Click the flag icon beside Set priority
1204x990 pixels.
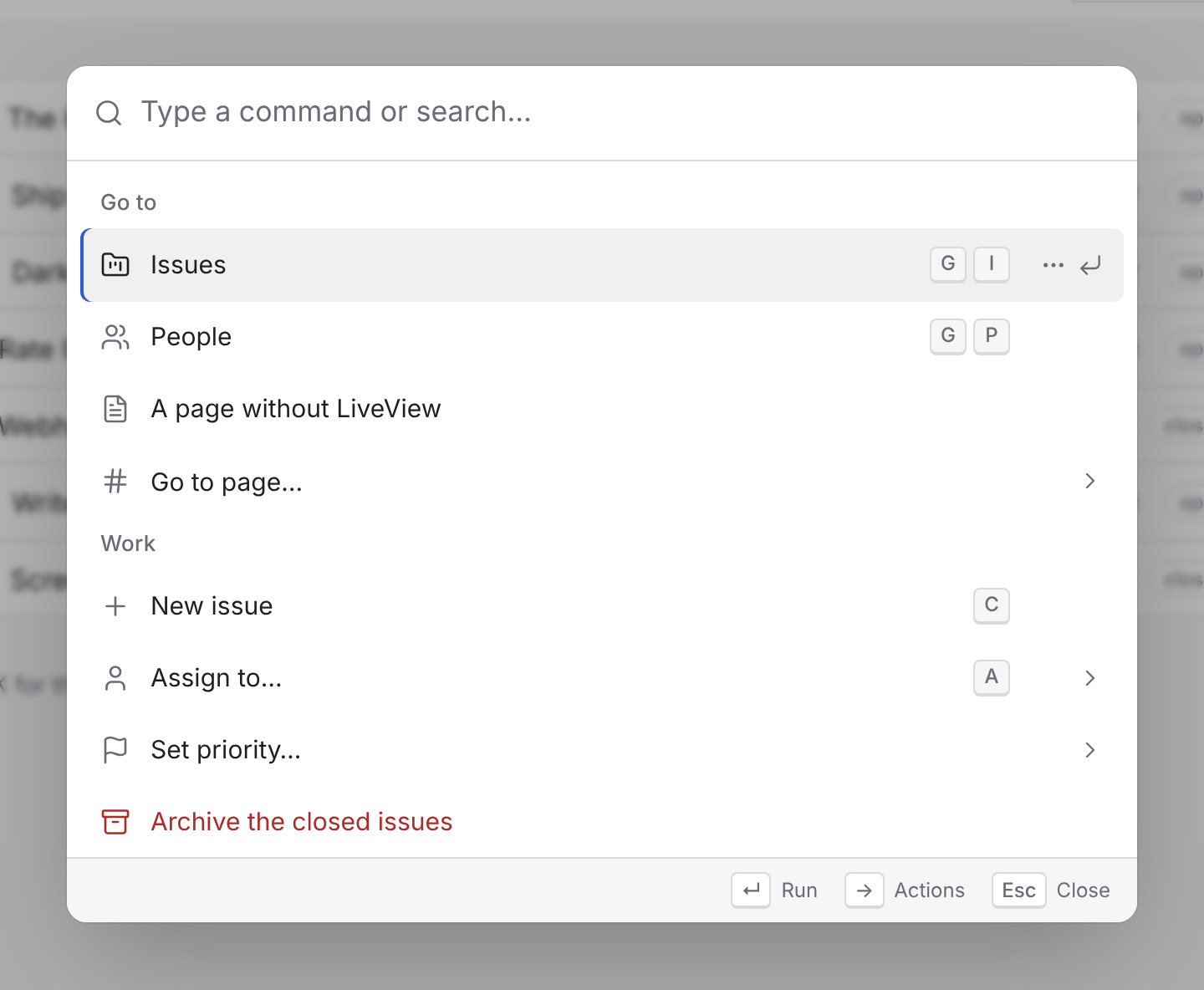(115, 750)
